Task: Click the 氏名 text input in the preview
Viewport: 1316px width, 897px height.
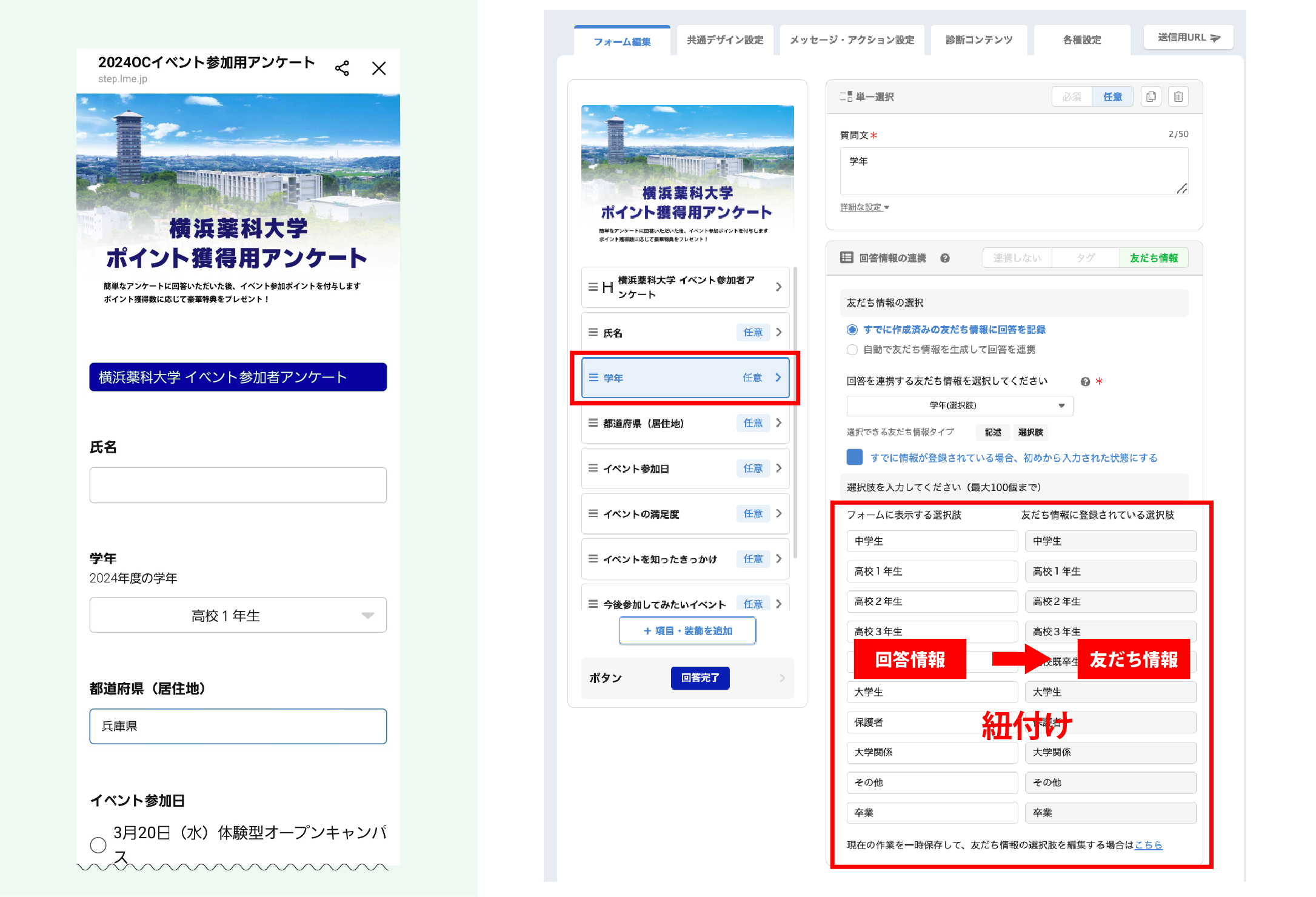Action: [238, 485]
